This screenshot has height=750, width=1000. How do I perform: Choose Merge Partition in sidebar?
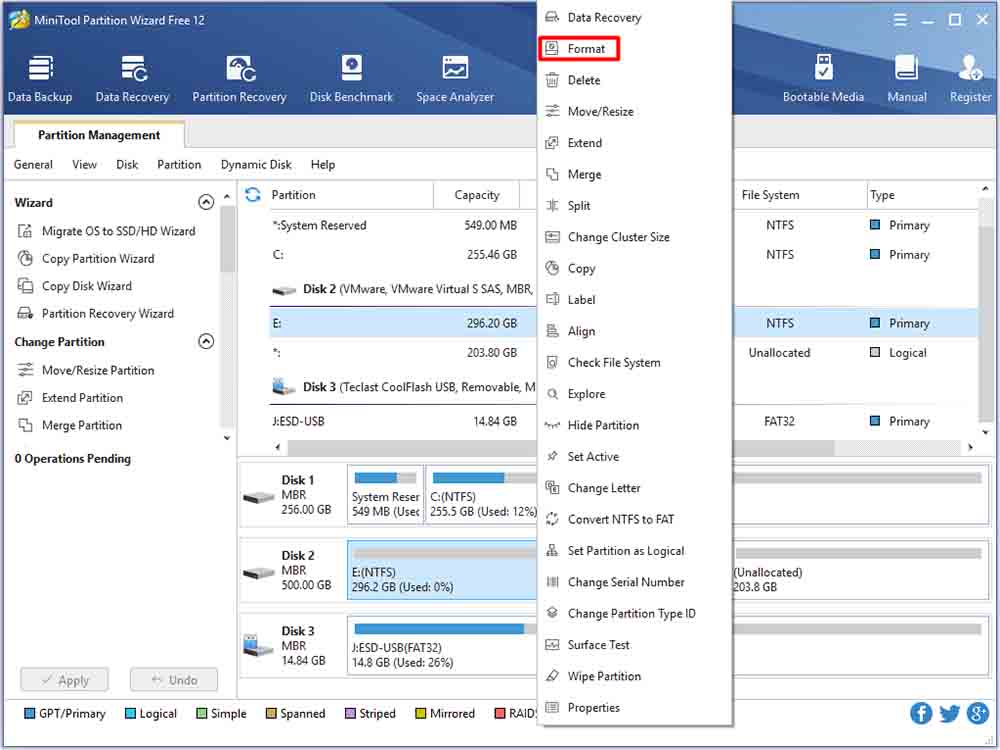[x=70, y=425]
